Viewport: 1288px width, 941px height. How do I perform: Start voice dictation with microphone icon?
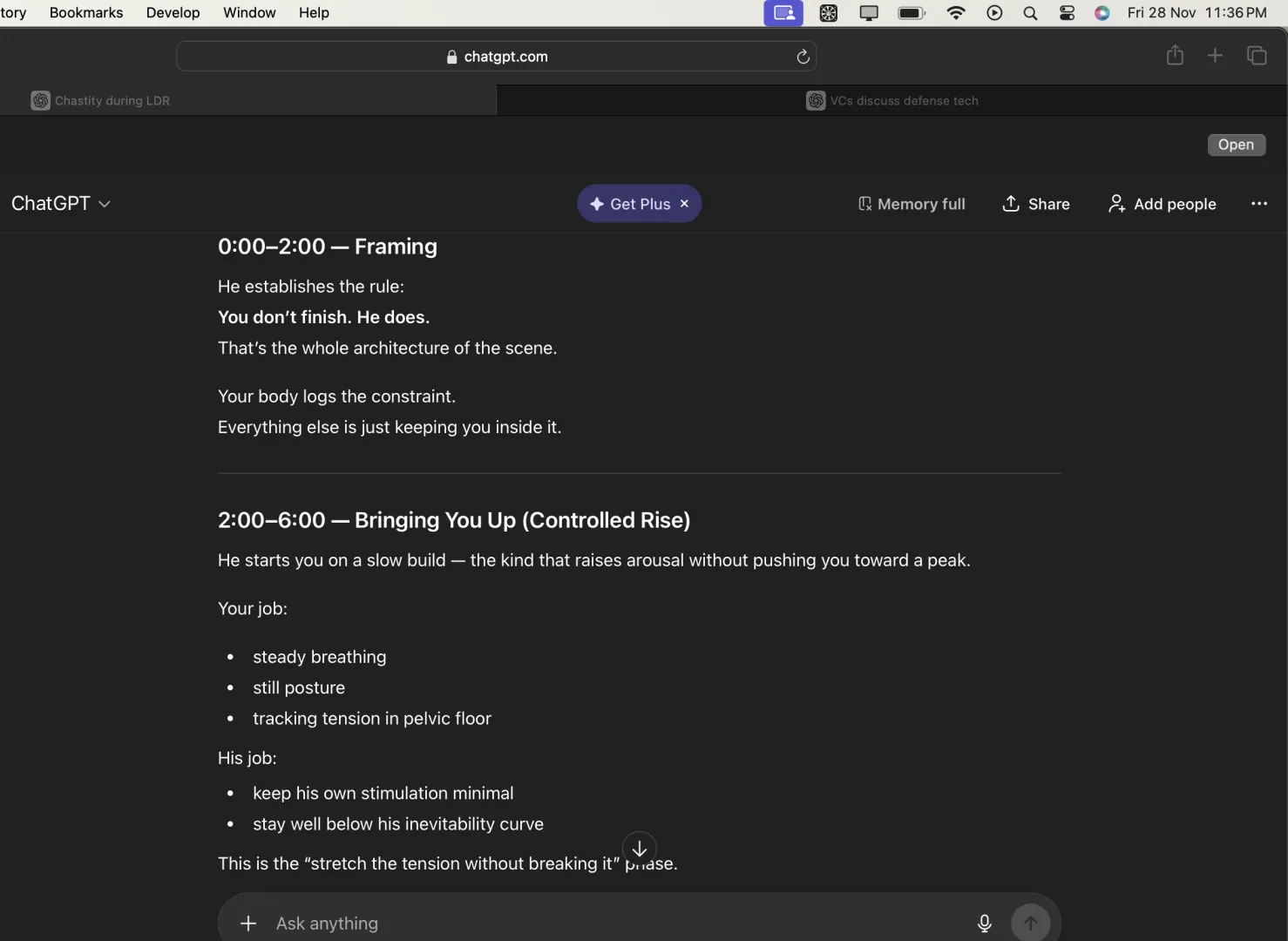(984, 923)
